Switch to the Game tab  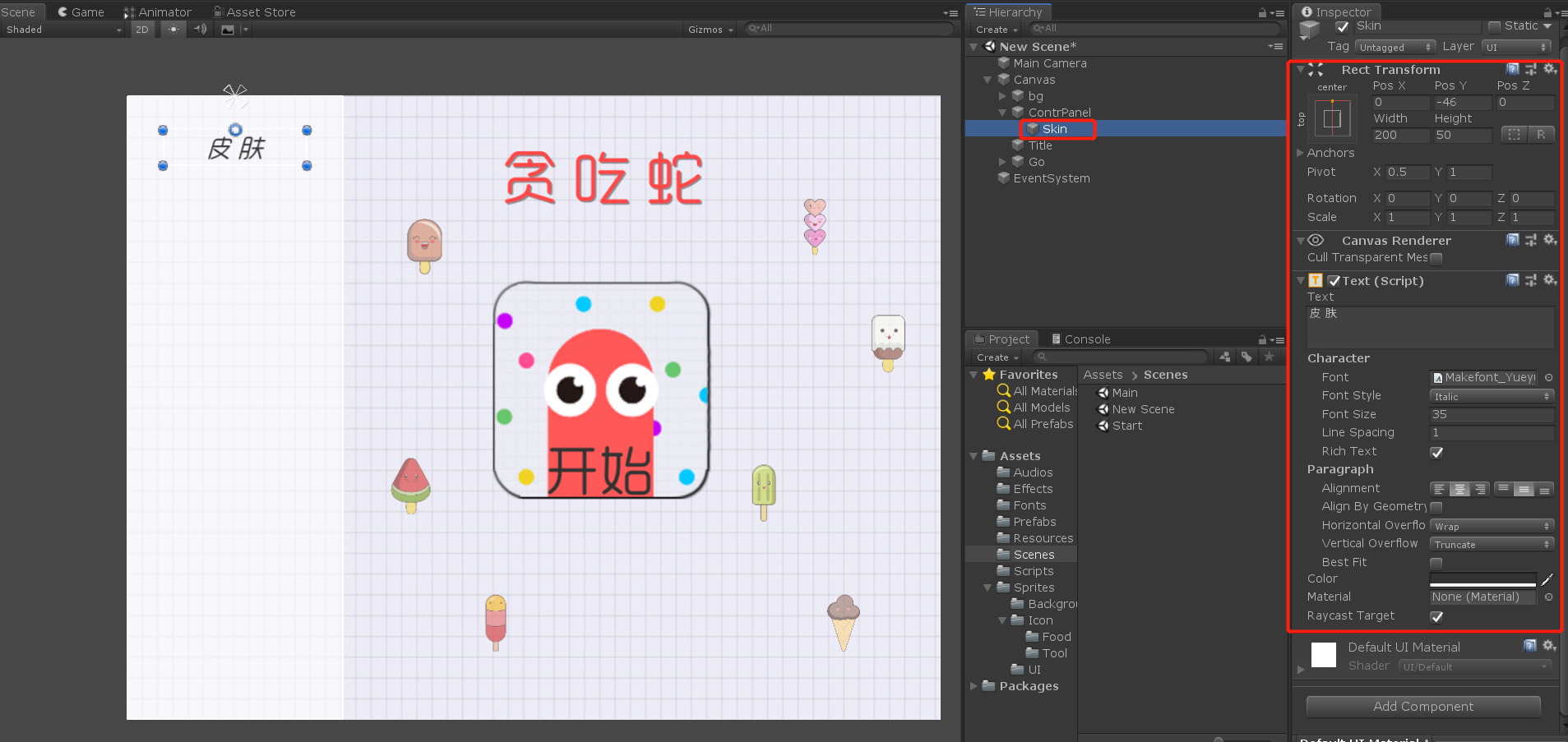coord(81,12)
